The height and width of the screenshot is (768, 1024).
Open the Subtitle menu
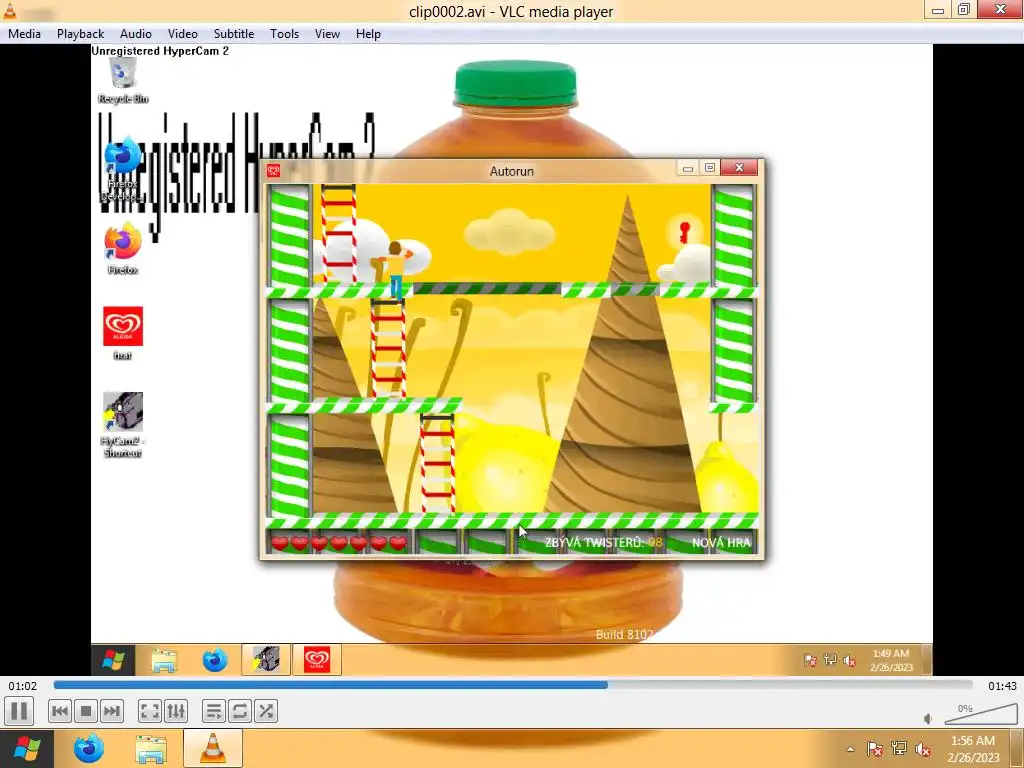[234, 34]
